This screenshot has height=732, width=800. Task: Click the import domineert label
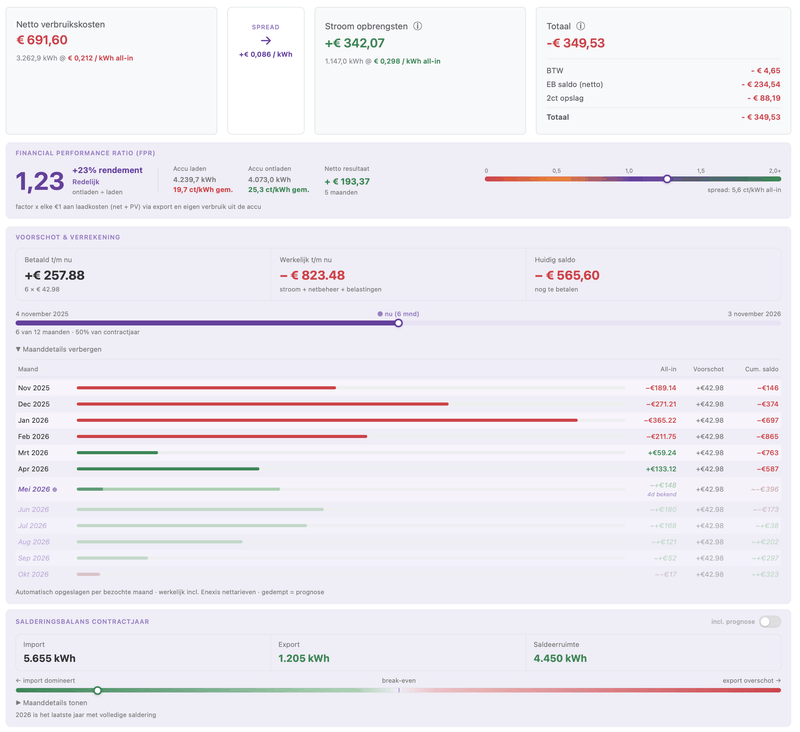[x=45, y=680]
